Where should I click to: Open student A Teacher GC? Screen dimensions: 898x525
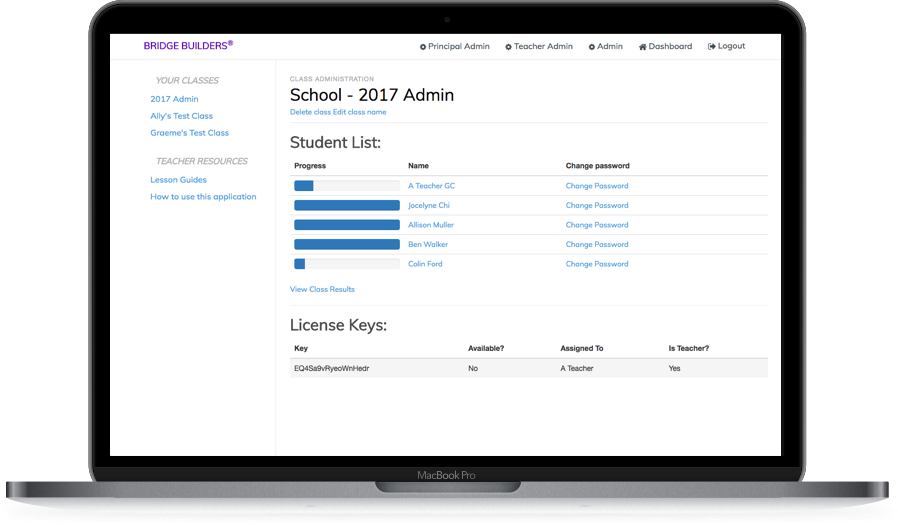coord(431,186)
